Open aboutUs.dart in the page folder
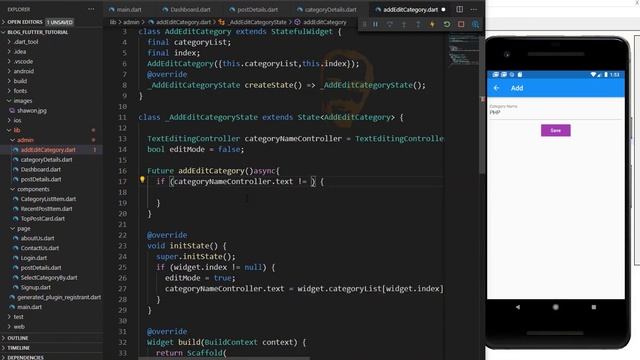This screenshot has height=360, width=640. point(37,238)
